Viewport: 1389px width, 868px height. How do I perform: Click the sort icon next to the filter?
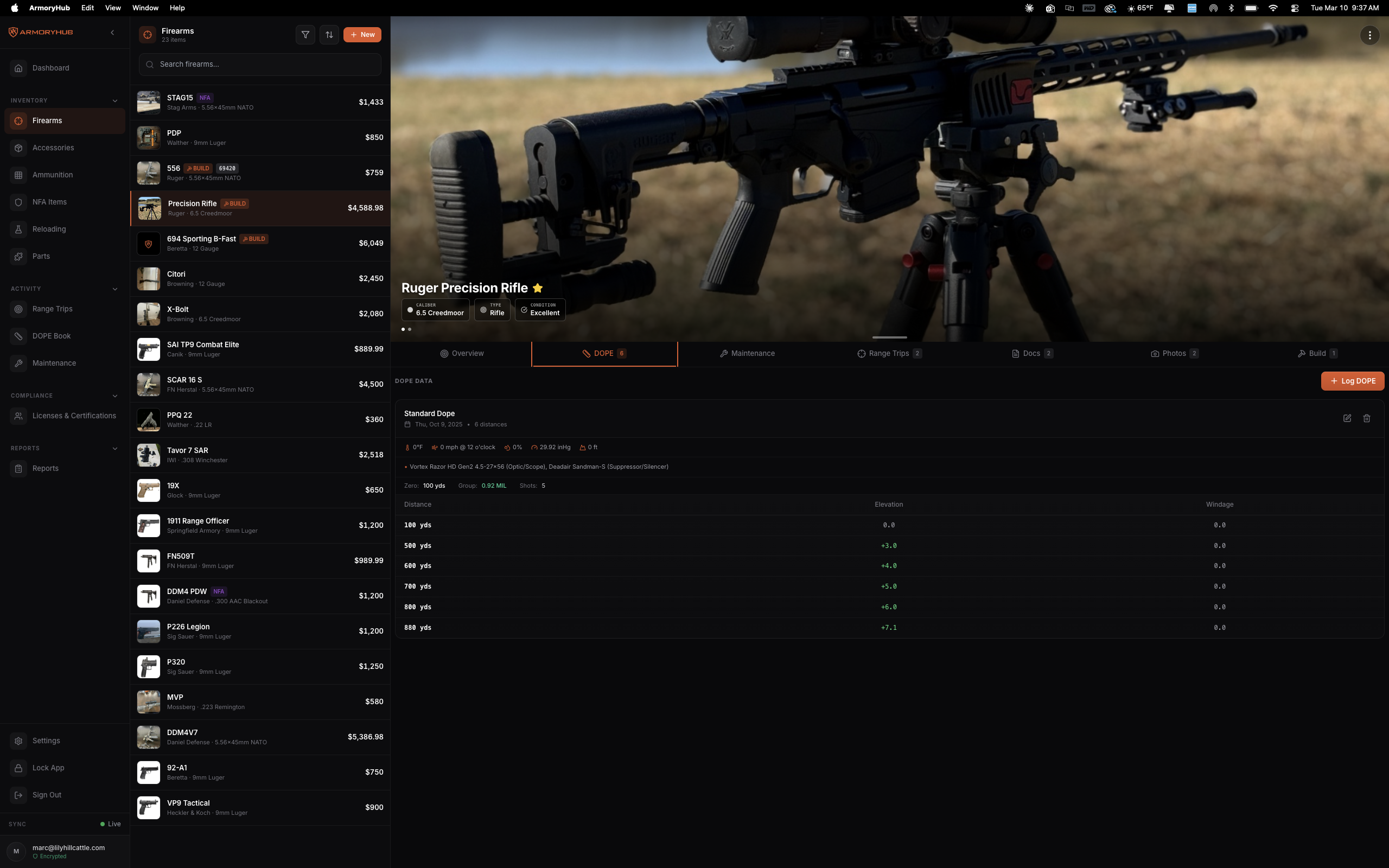click(x=329, y=34)
